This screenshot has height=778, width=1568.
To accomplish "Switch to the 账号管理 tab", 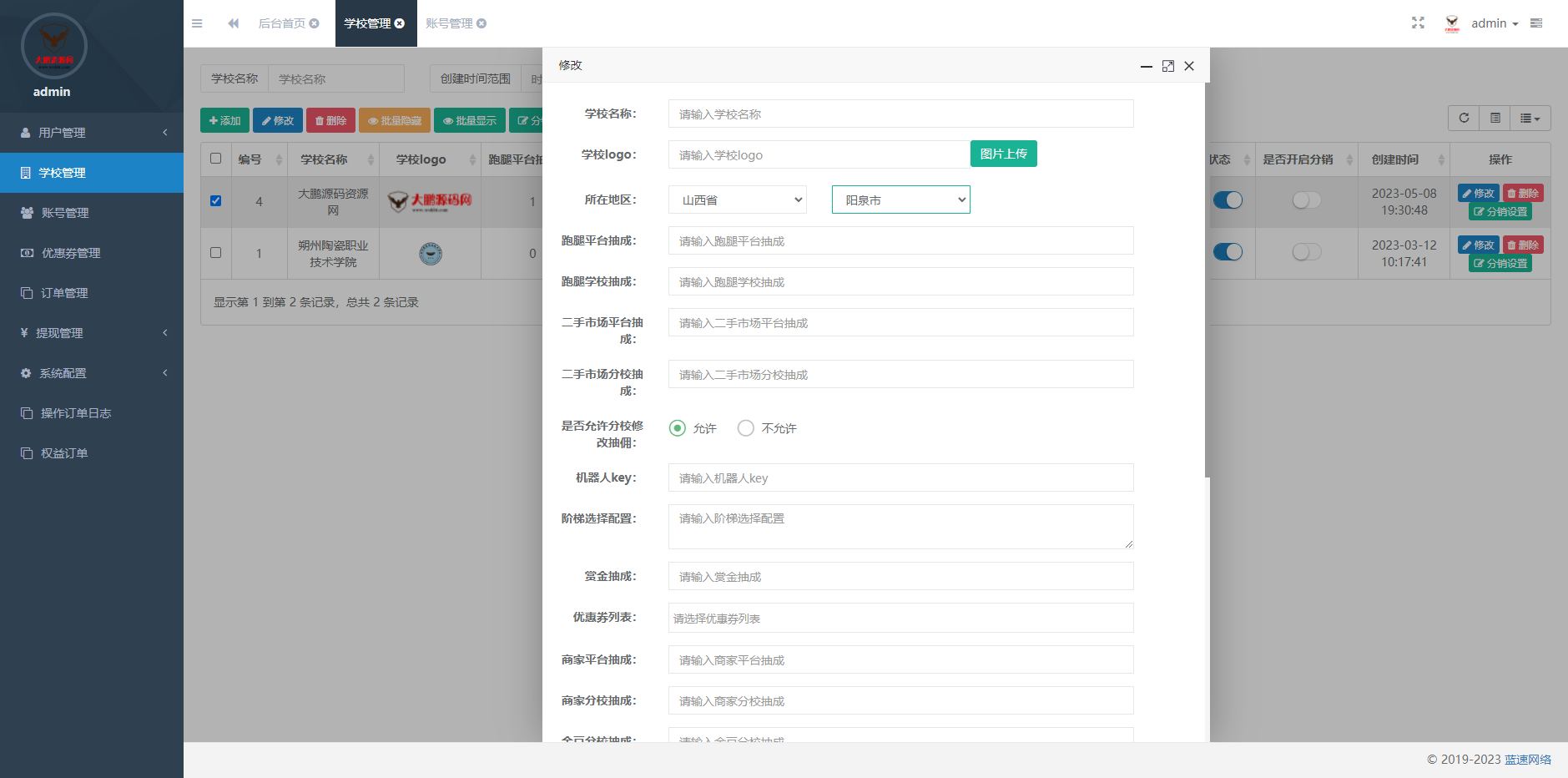I will pyautogui.click(x=451, y=23).
